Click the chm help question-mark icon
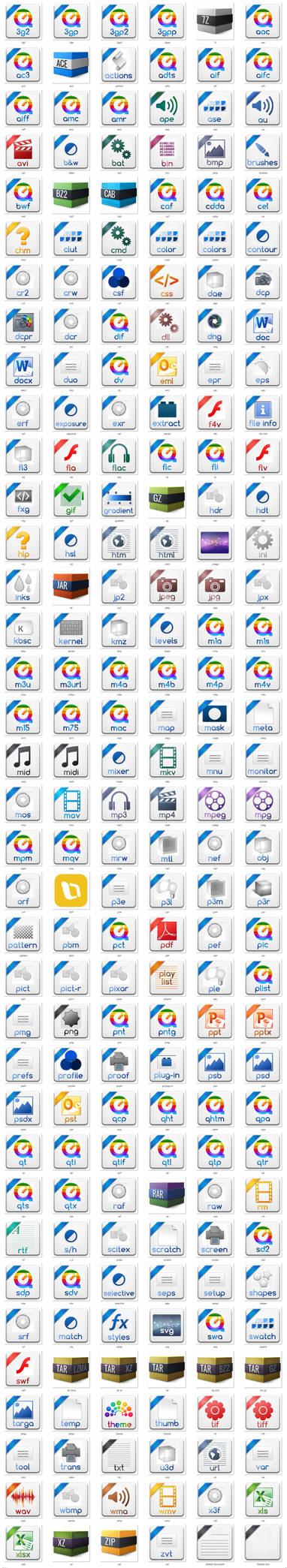Viewport: 287px width, 1568px height. click(23, 239)
